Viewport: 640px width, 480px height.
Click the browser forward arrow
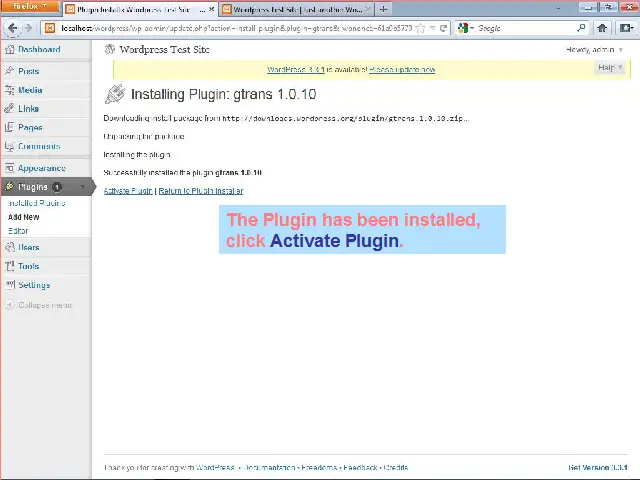click(28, 28)
